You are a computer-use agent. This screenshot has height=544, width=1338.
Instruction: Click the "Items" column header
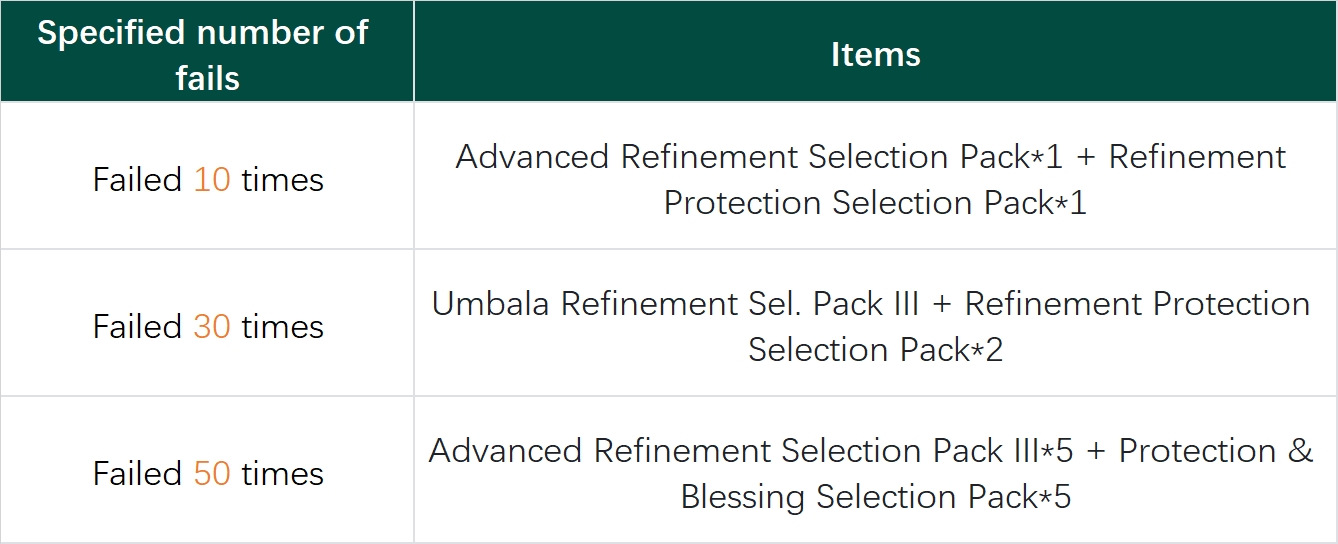pos(875,54)
